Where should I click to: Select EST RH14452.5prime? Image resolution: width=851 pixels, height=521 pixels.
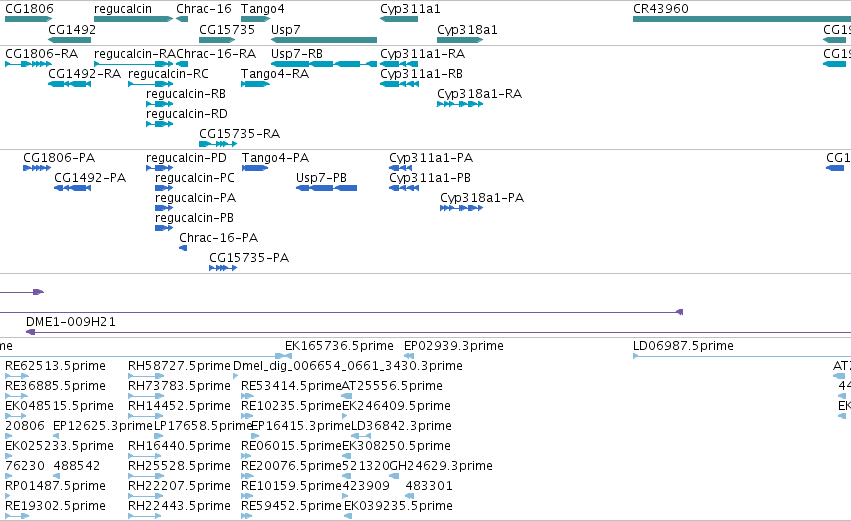tap(180, 406)
